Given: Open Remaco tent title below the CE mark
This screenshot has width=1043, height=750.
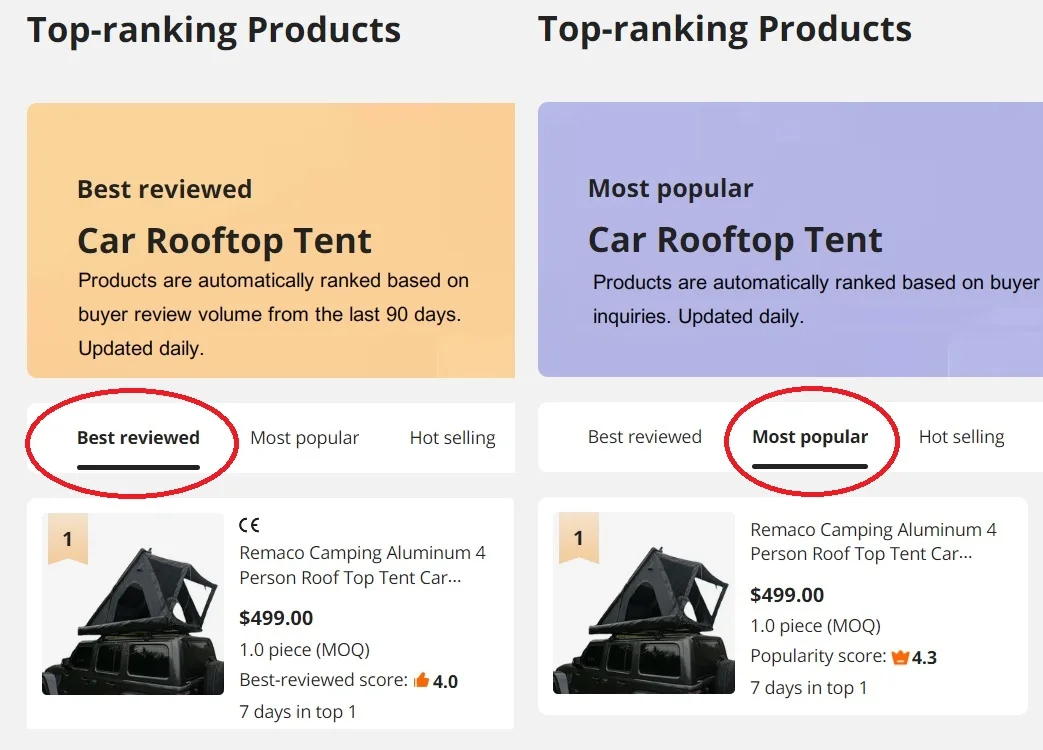Looking at the screenshot, I should [x=362, y=565].
